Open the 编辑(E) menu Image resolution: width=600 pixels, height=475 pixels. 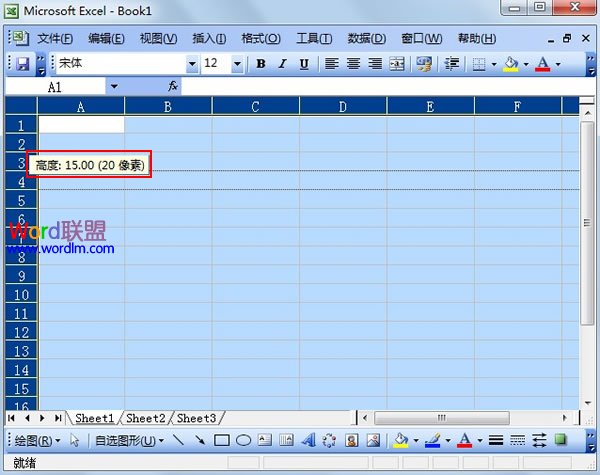coord(106,39)
